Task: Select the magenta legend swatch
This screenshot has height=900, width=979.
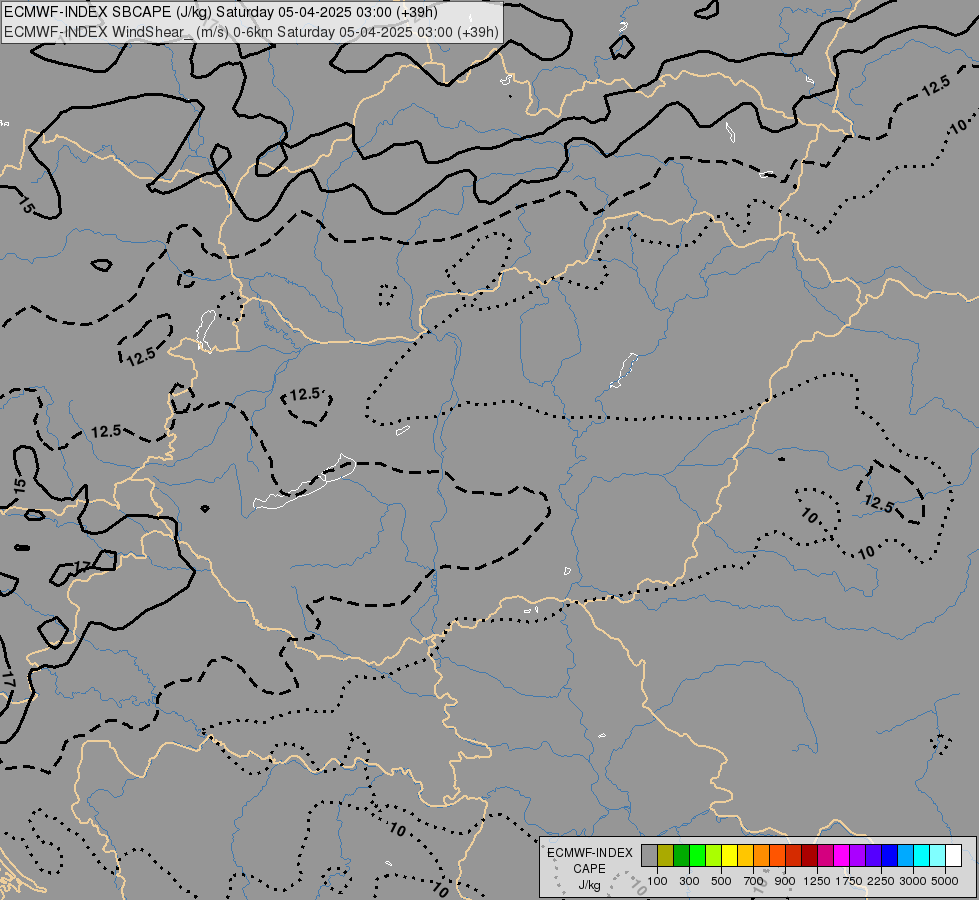Action: [x=841, y=856]
